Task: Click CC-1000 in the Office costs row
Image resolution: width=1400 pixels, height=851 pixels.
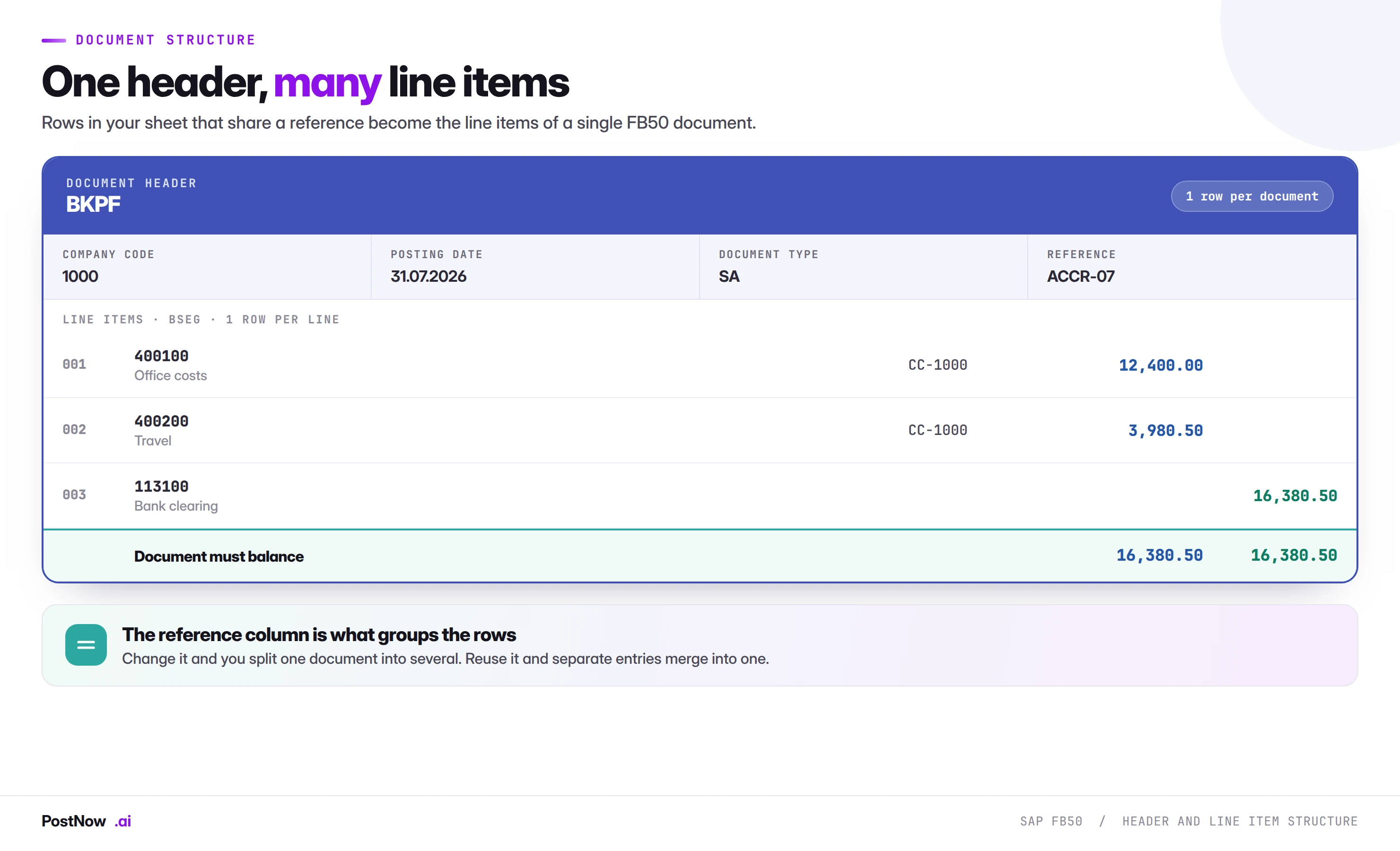Action: [x=937, y=365]
